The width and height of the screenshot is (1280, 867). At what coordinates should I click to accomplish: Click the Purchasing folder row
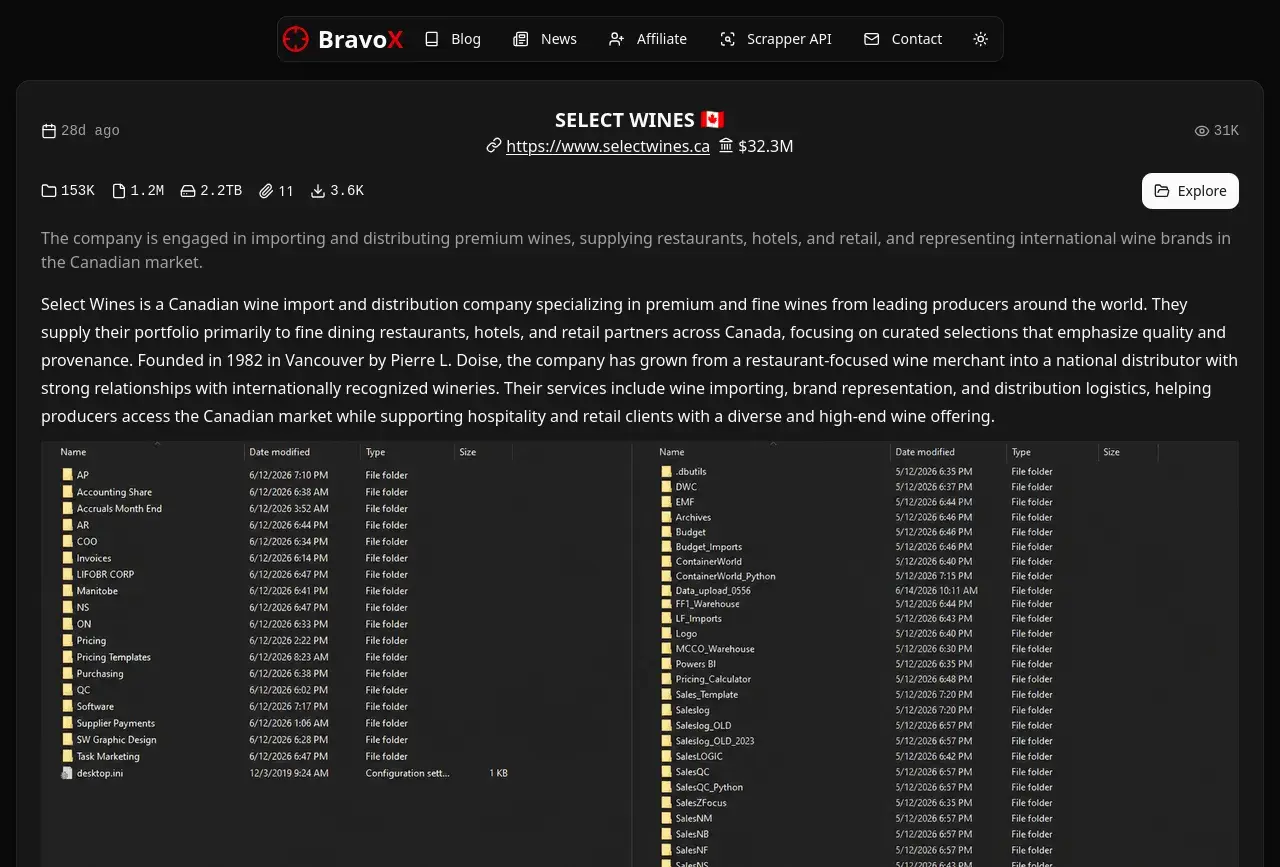point(285,673)
